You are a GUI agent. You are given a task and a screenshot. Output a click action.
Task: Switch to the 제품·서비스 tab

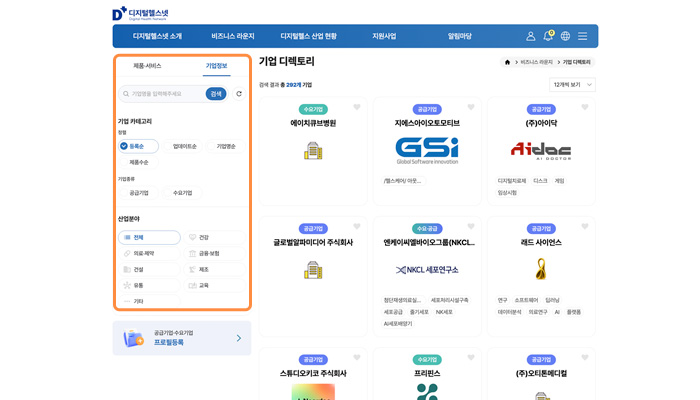[x=147, y=66]
